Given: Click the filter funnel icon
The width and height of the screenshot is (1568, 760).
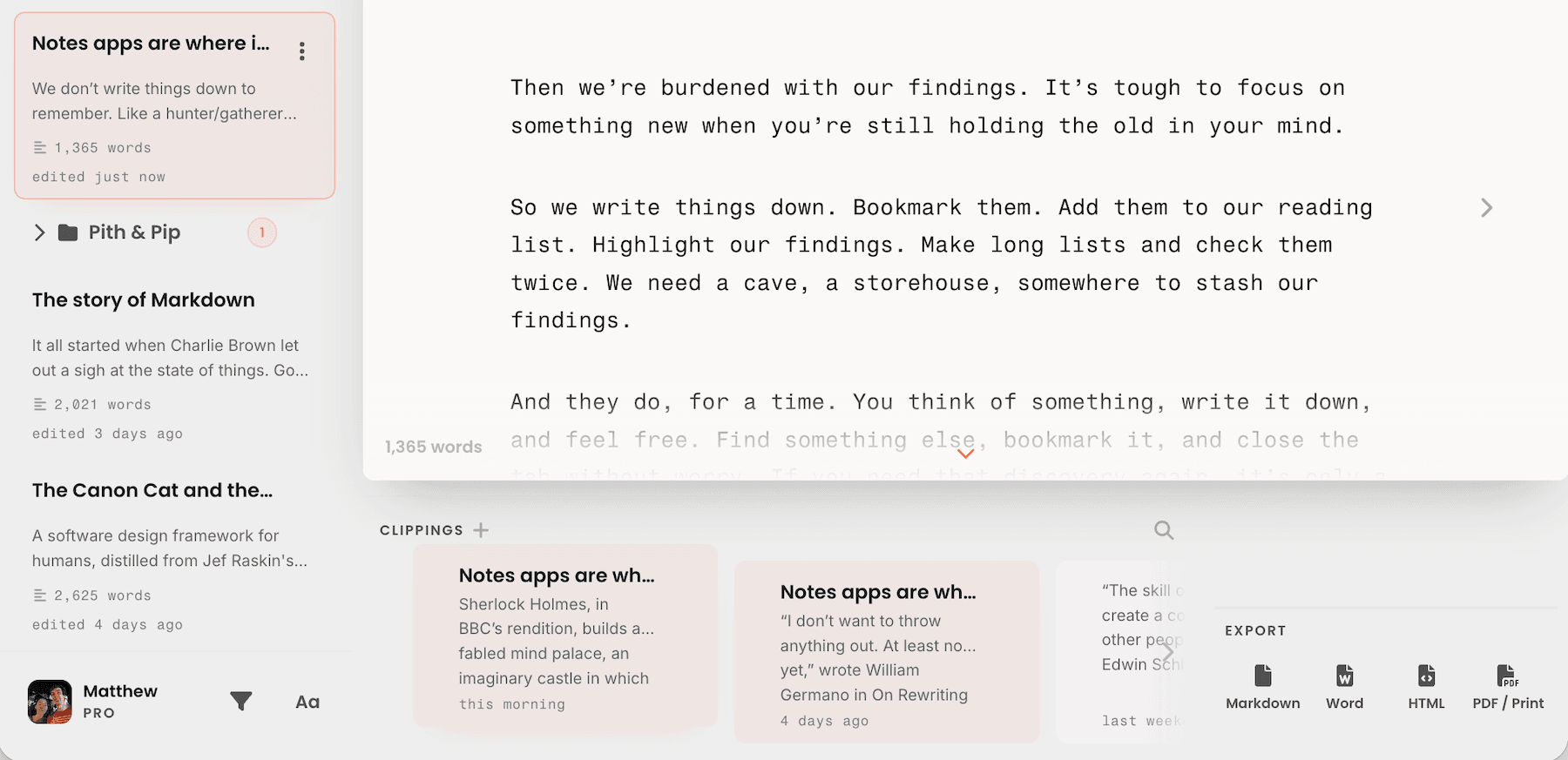Looking at the screenshot, I should [241, 702].
